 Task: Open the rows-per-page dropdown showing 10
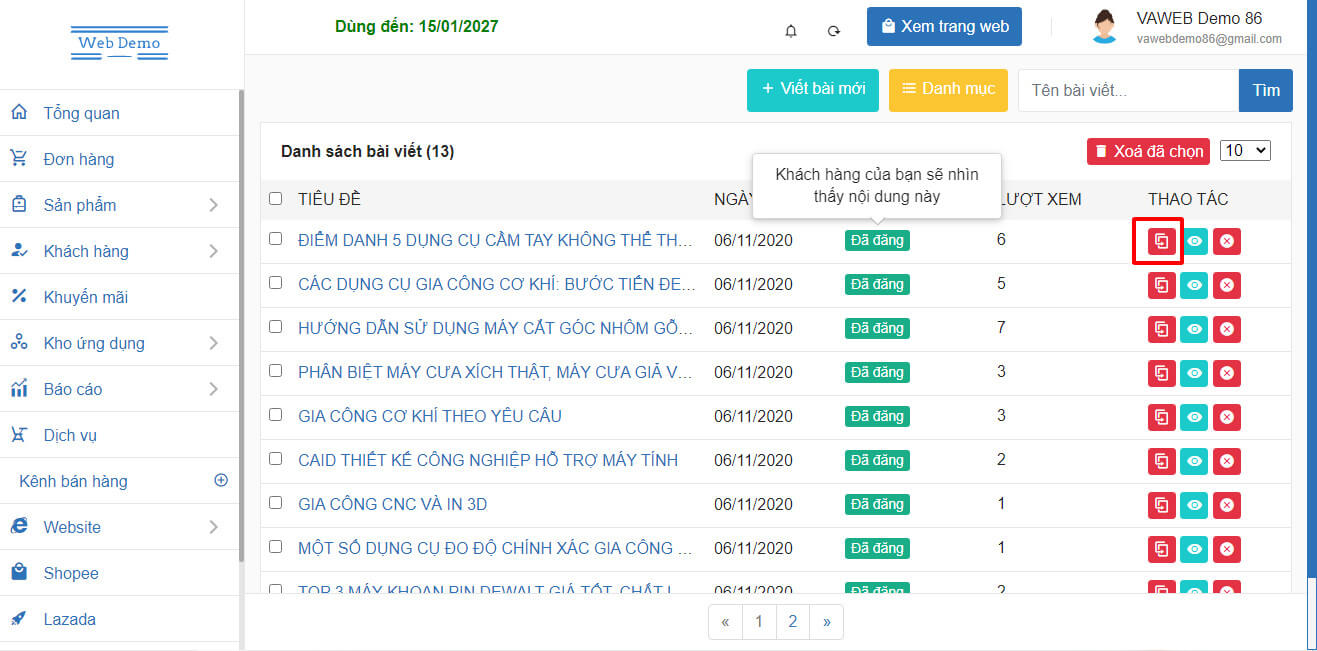pos(1245,150)
